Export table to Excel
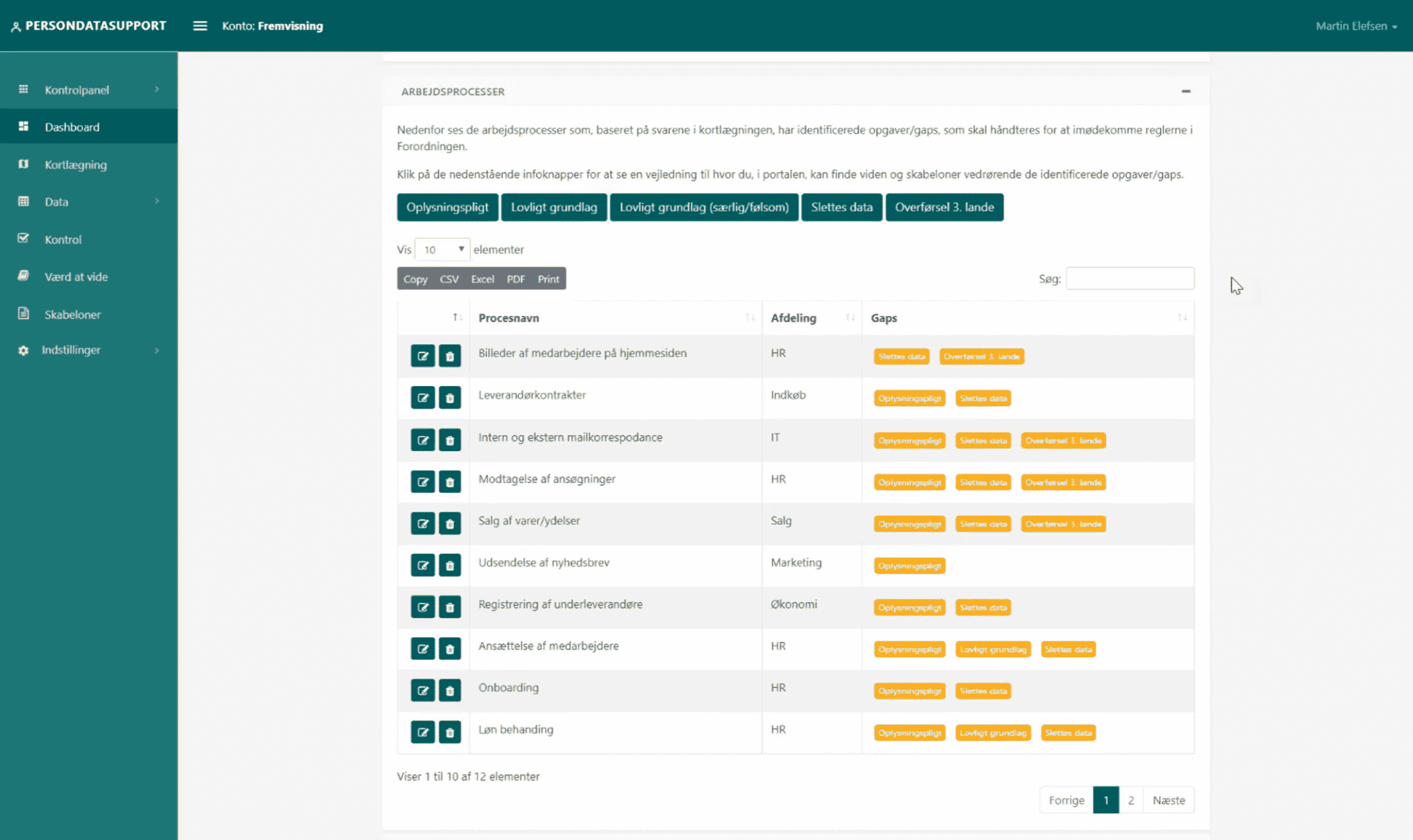 click(482, 279)
